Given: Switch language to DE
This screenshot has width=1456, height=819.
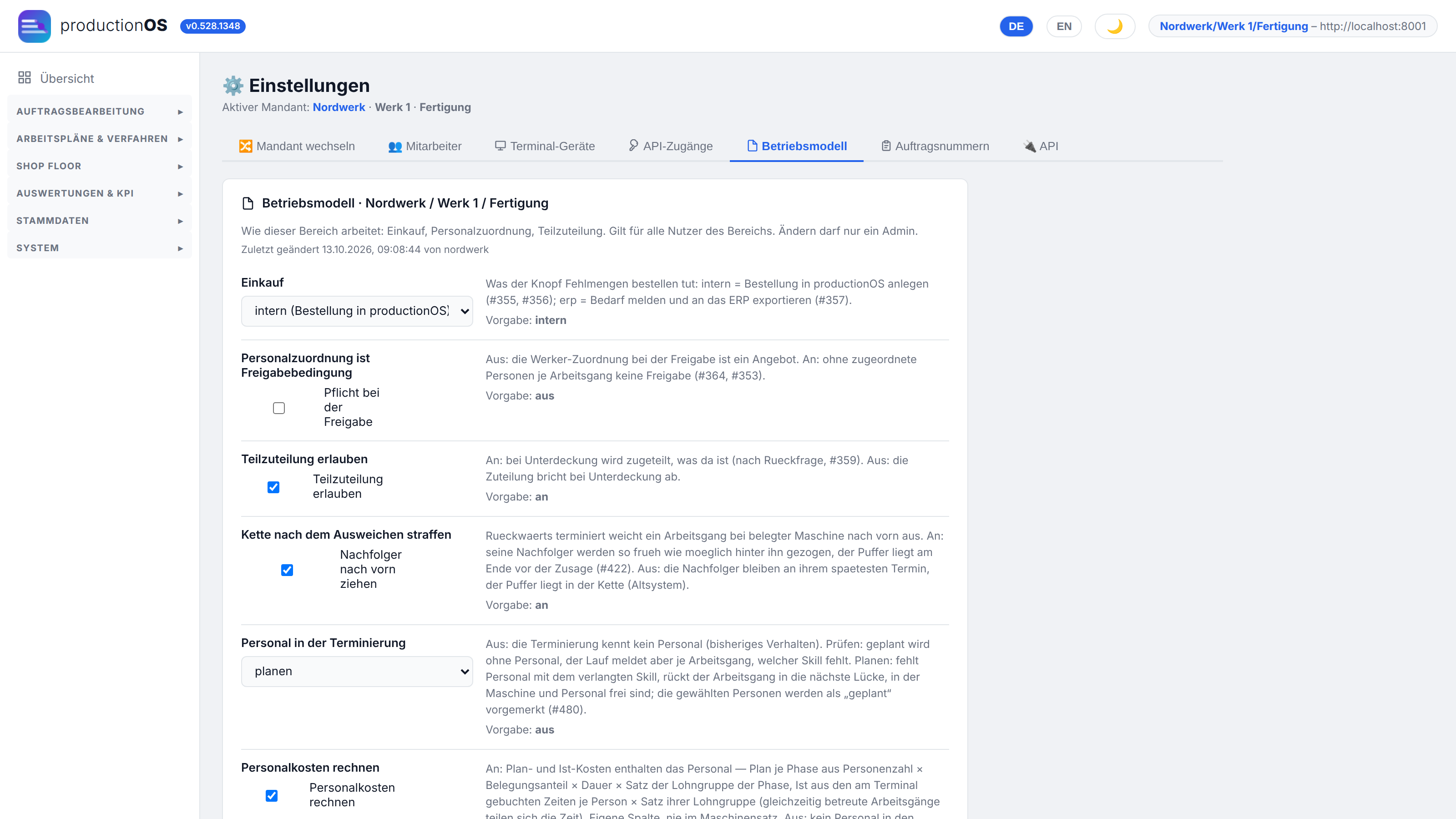Looking at the screenshot, I should [x=1016, y=26].
